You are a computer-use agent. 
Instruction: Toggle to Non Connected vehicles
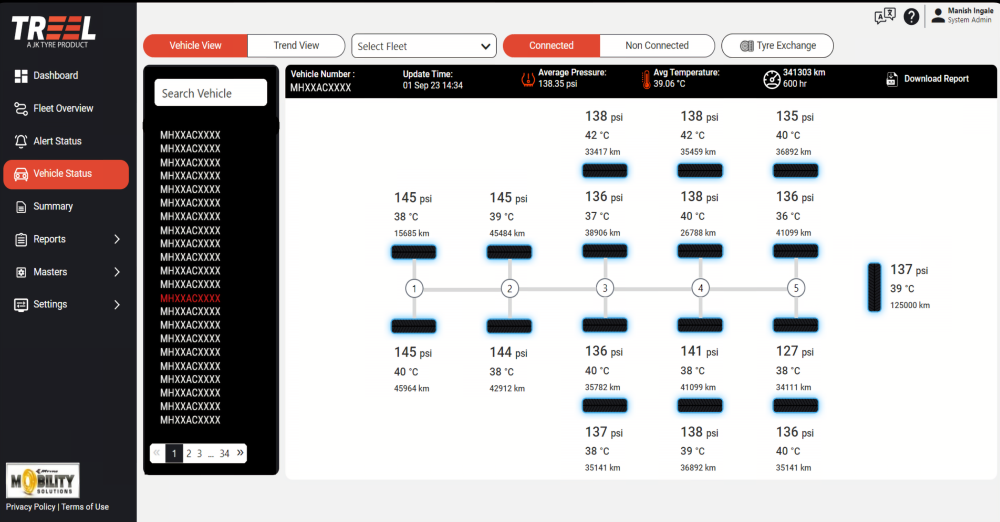coord(657,46)
